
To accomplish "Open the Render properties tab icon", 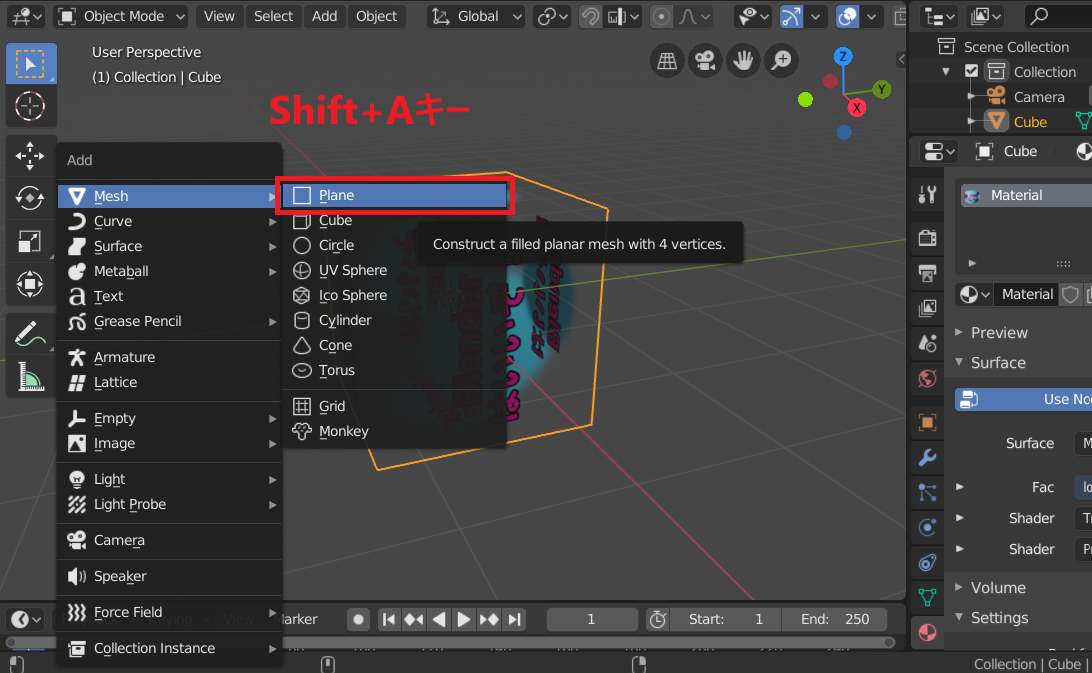I will point(927,238).
